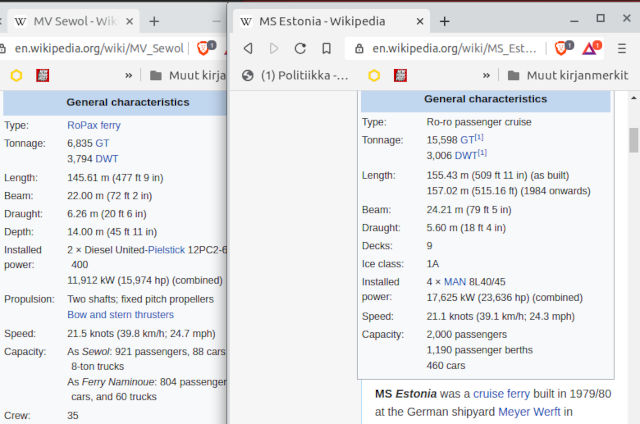640x424 pixels.
Task: Close the MV Sewol tab
Action: coord(129,21)
